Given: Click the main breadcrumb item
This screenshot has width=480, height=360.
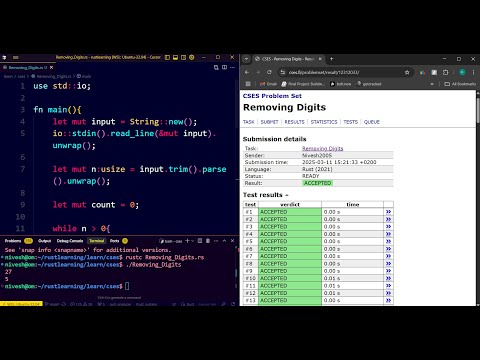Looking at the screenshot, I should [x=84, y=76].
